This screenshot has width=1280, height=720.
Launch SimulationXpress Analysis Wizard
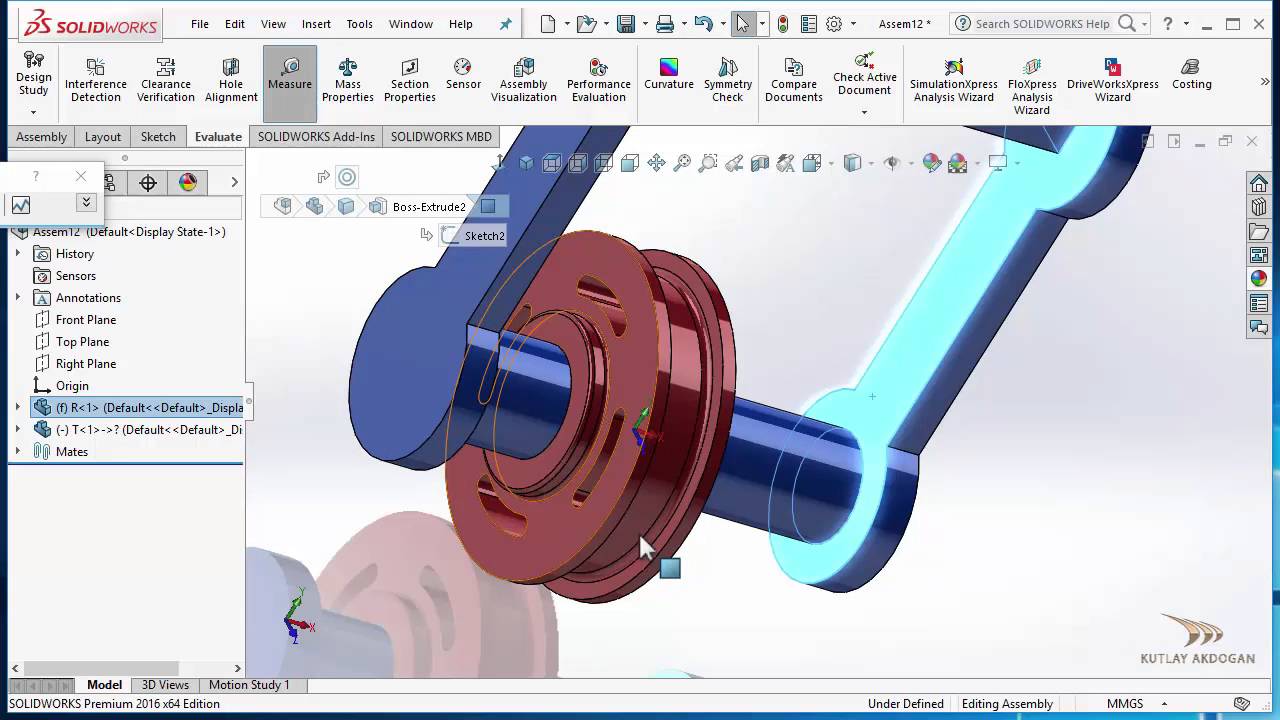click(x=954, y=79)
